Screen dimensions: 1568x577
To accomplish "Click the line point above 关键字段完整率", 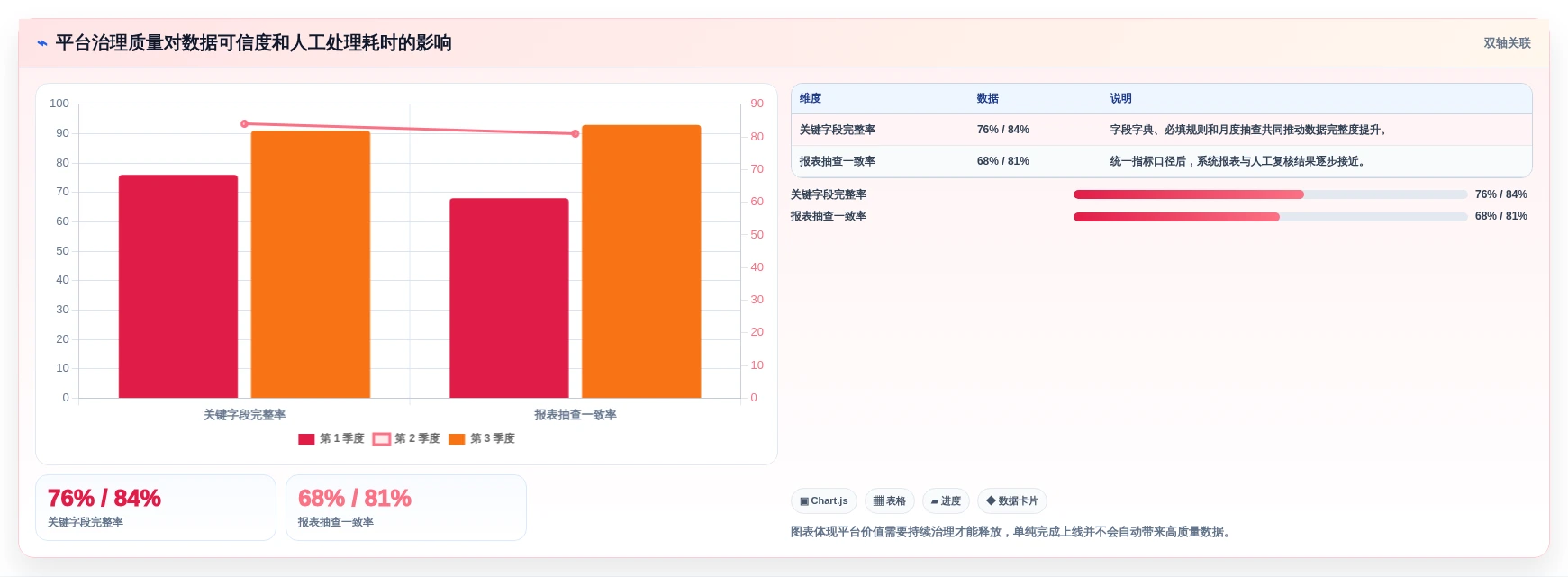I will click(244, 124).
